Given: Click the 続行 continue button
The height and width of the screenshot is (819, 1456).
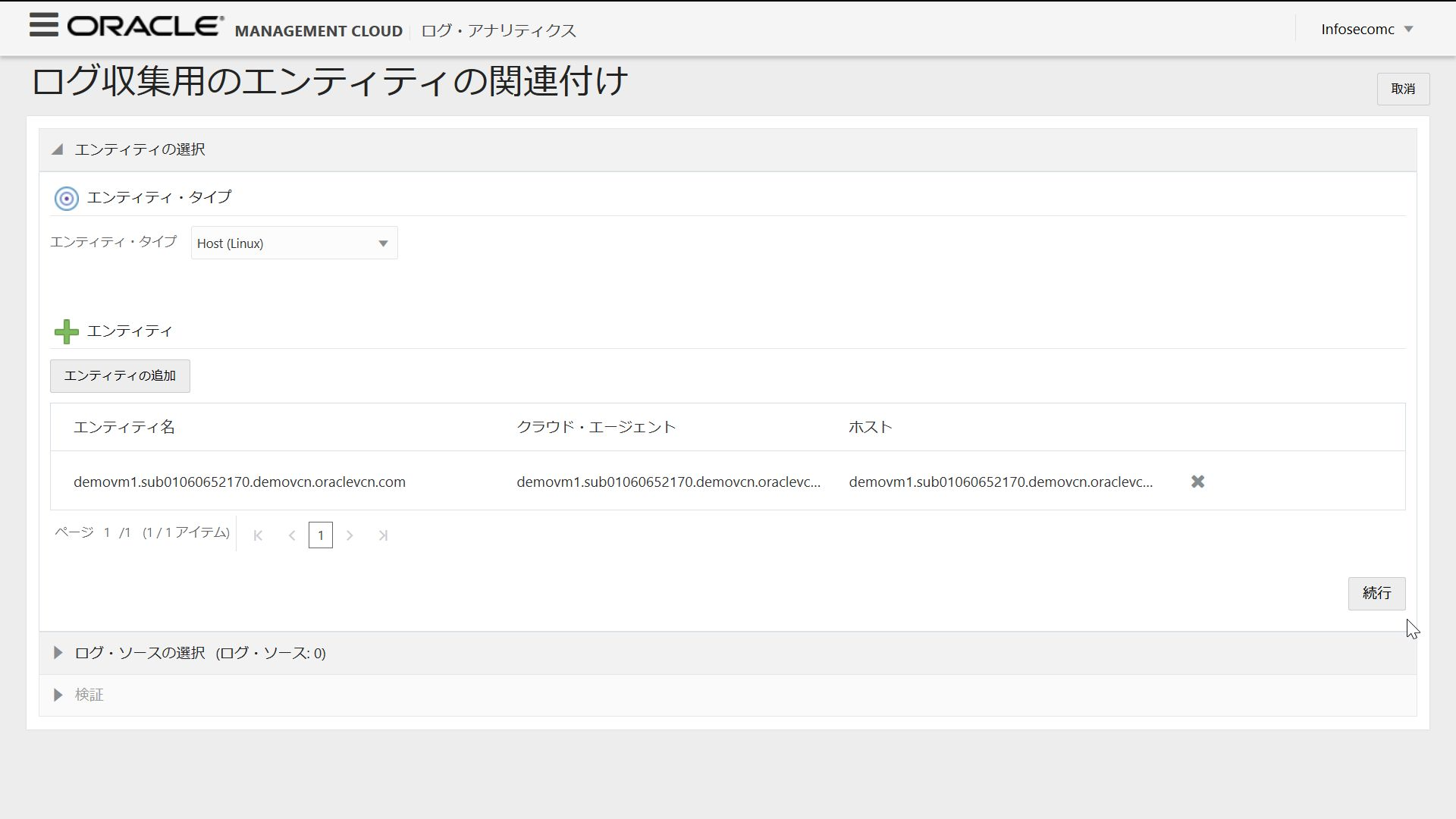Looking at the screenshot, I should point(1376,594).
